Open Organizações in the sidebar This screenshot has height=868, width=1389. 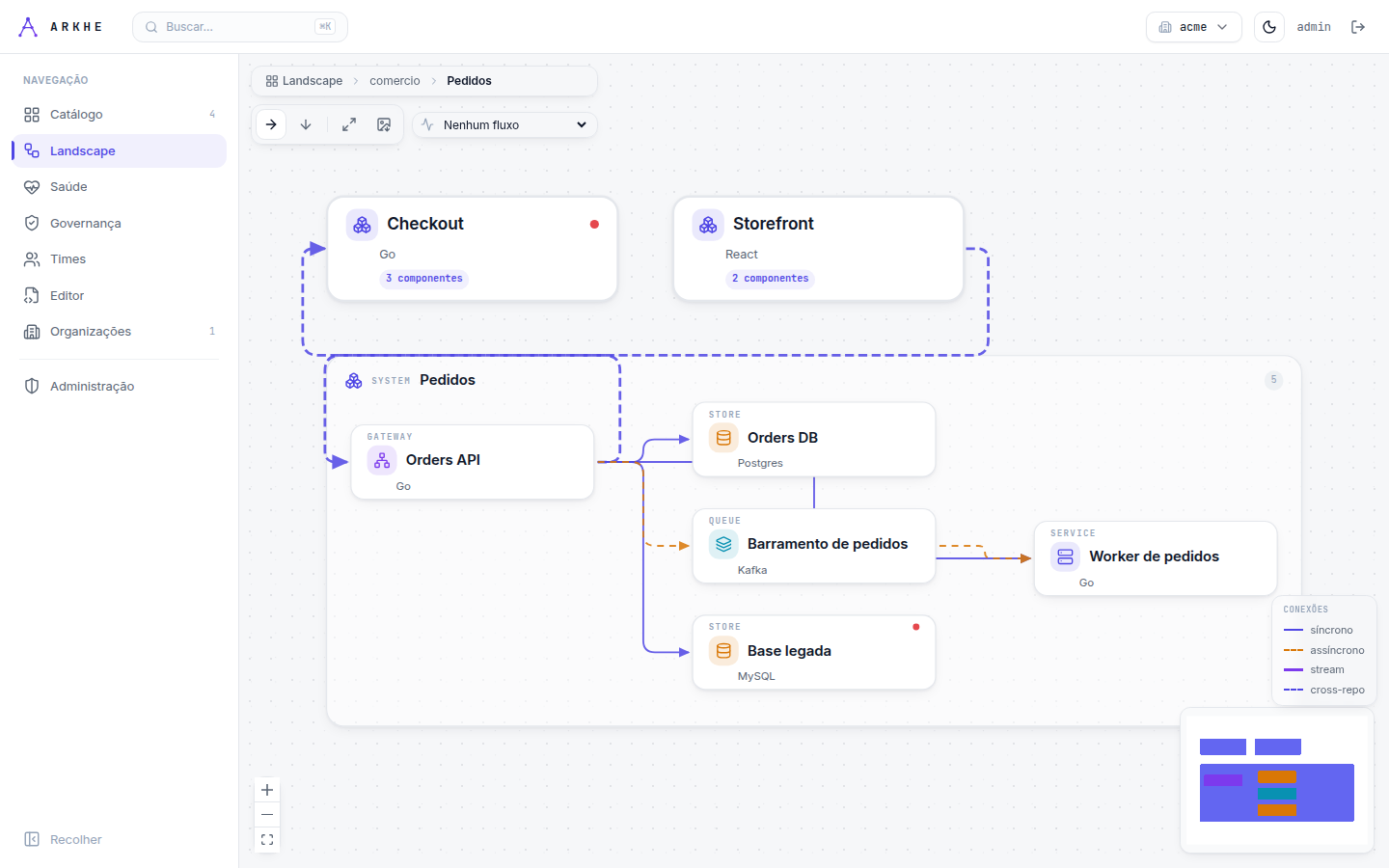click(120, 332)
